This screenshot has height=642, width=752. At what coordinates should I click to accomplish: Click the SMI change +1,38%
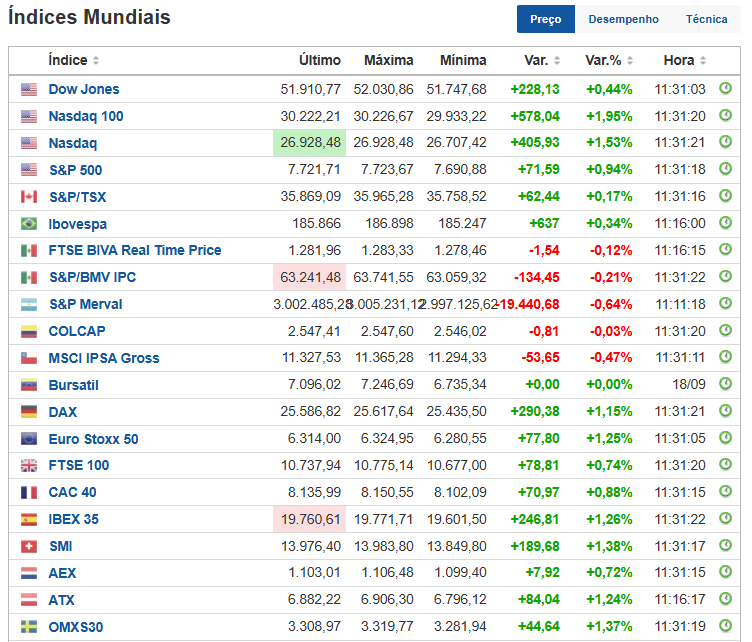click(609, 546)
